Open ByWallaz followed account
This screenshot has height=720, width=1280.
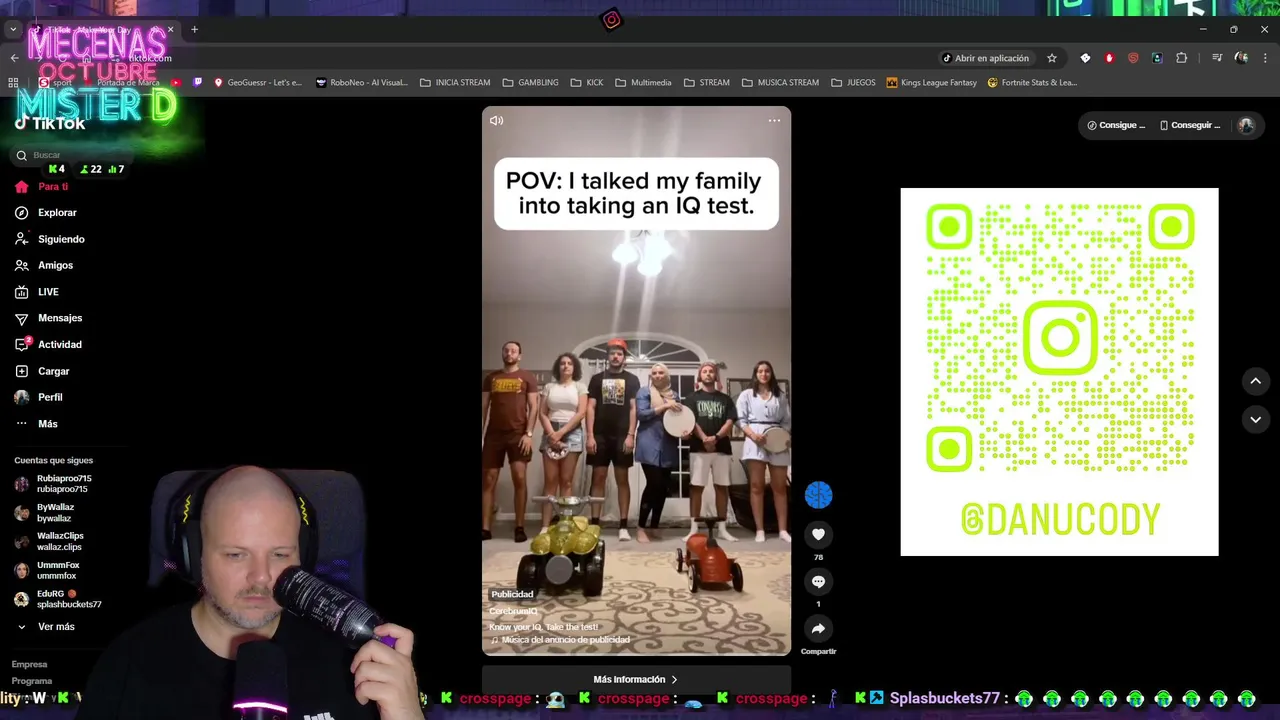point(45,513)
